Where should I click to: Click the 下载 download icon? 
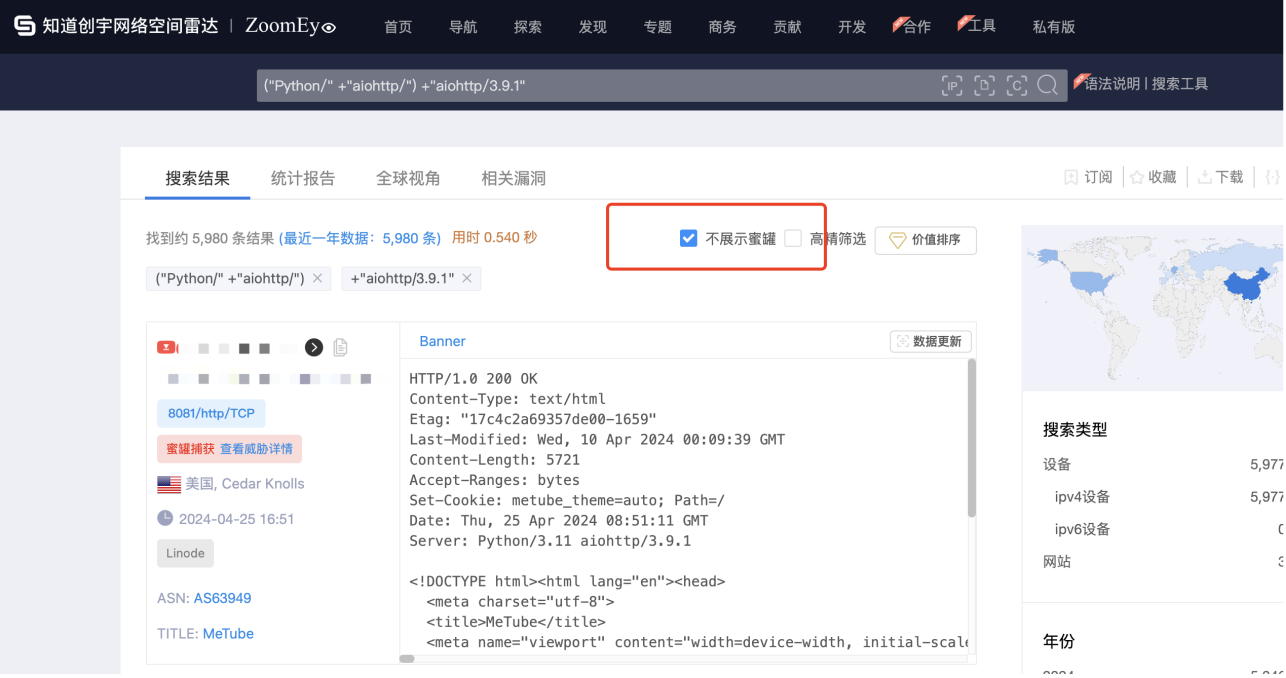click(x=1205, y=177)
